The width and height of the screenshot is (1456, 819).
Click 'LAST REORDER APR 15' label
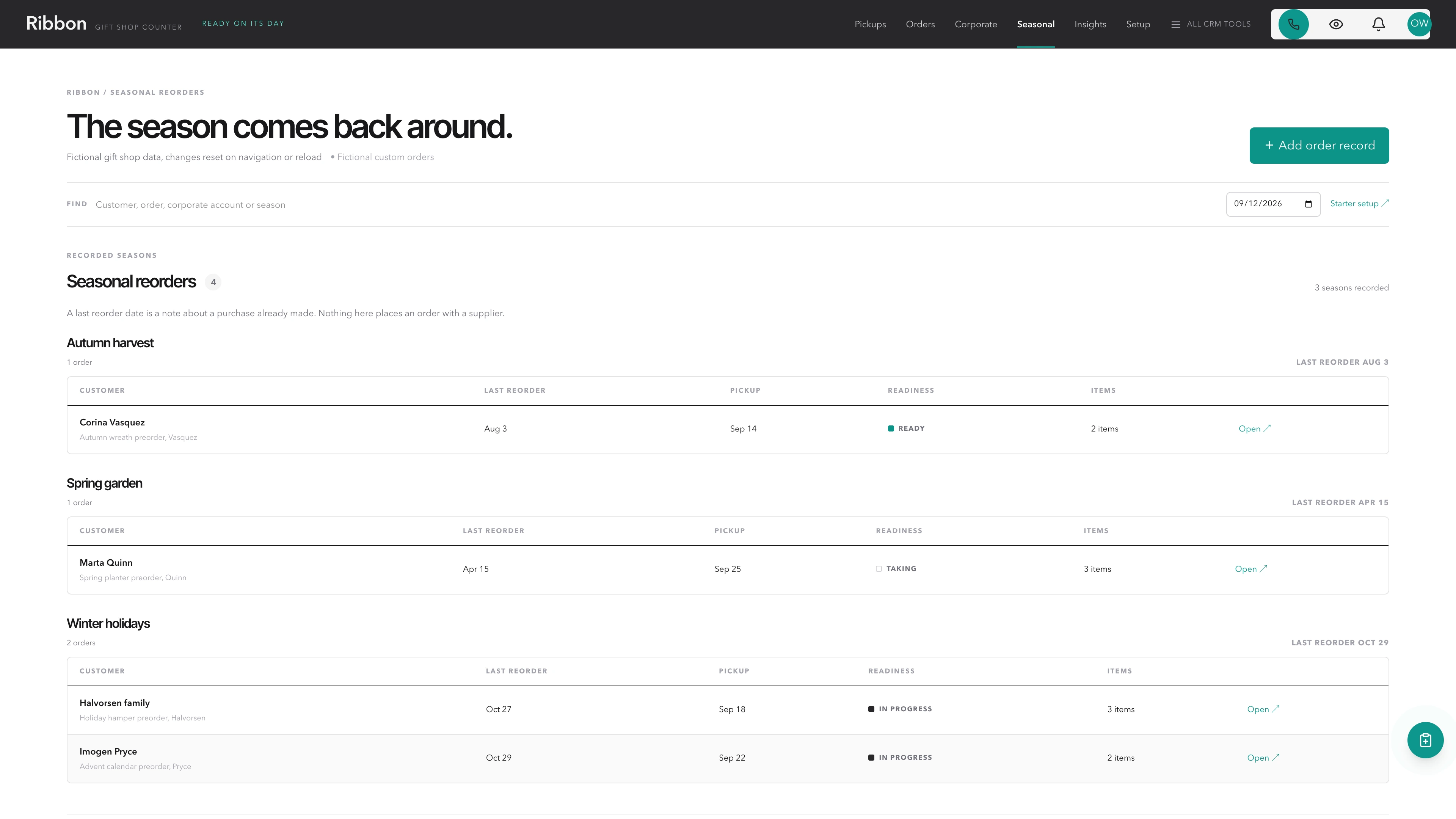pyautogui.click(x=1340, y=502)
